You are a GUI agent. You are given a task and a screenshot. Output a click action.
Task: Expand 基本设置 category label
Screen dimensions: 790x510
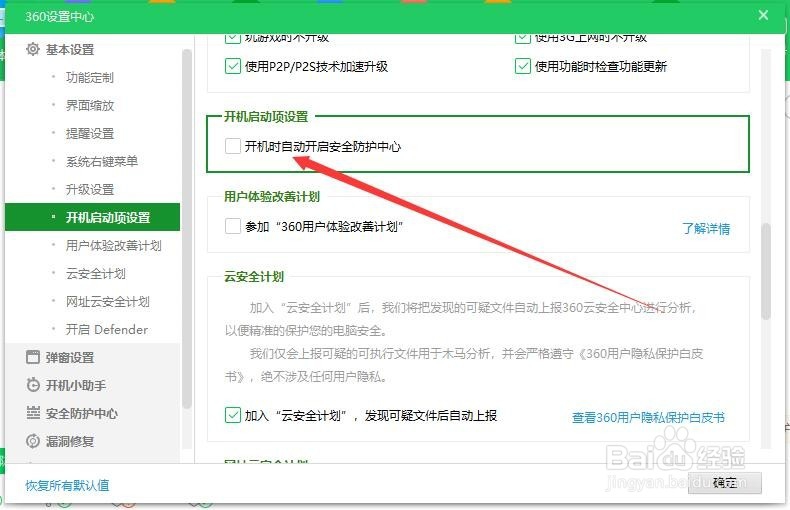tap(70, 49)
